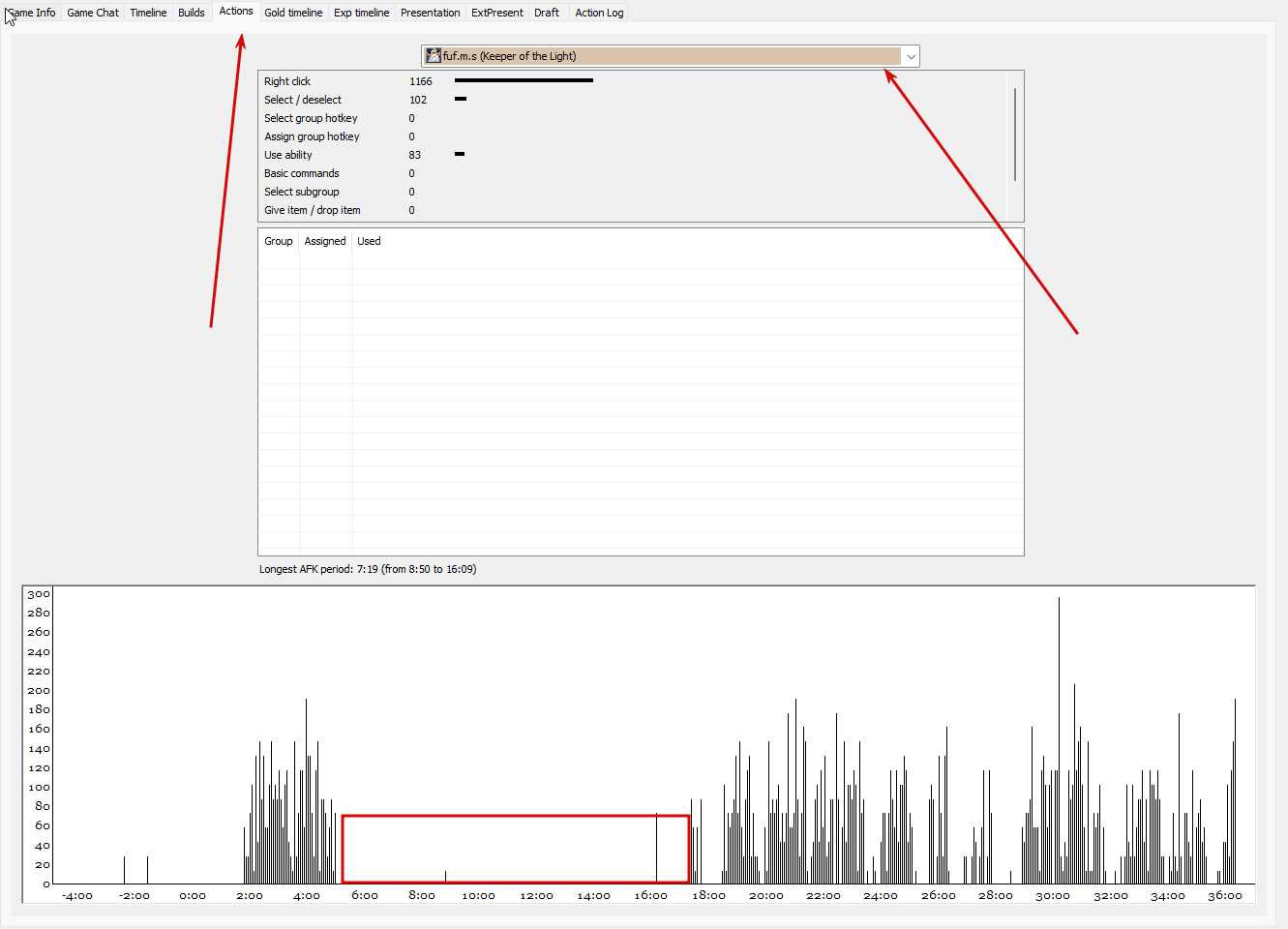
Task: Switch to the Builds tab
Action: [192, 13]
